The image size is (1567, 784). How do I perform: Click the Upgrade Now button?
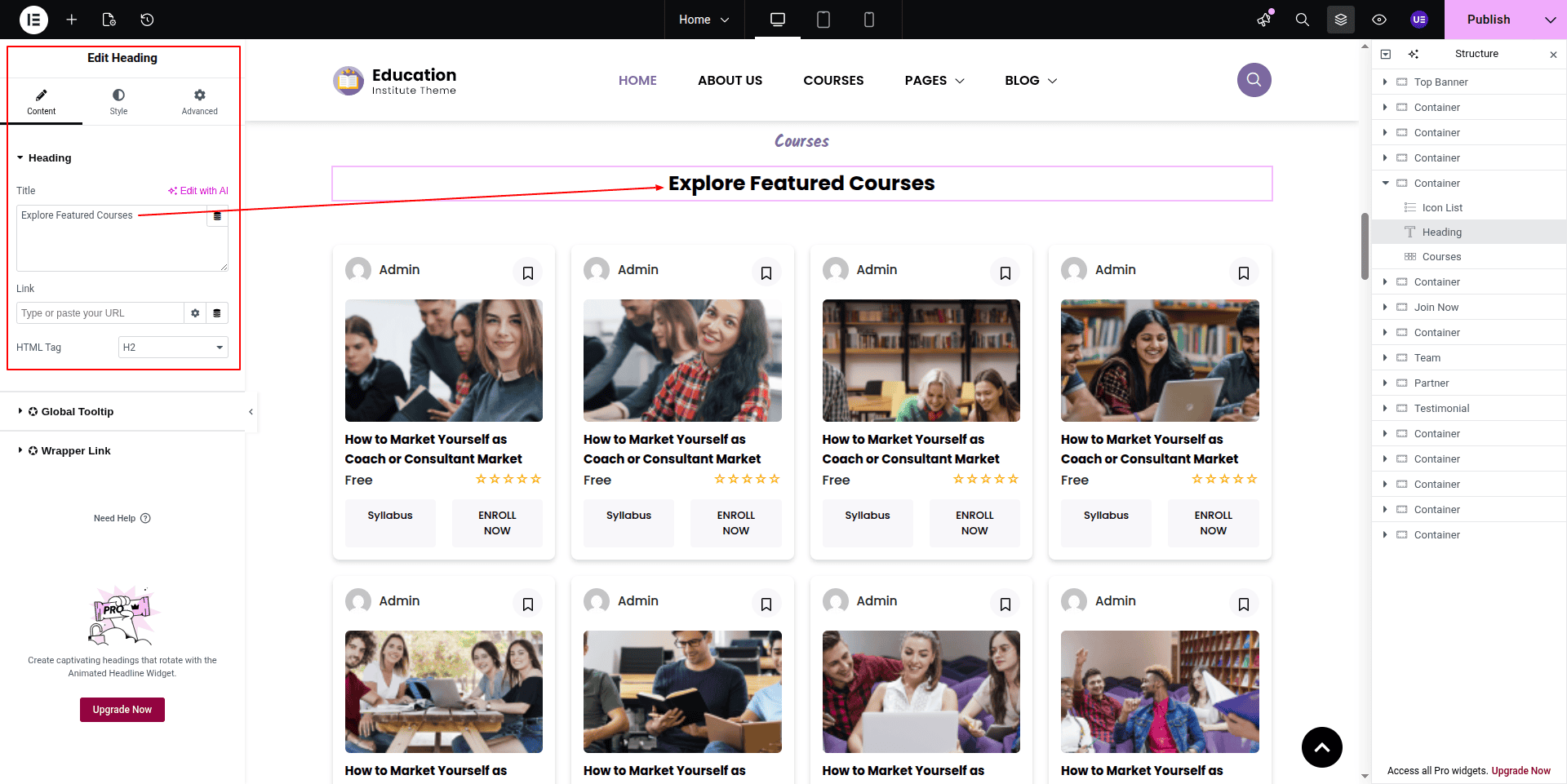(x=122, y=710)
